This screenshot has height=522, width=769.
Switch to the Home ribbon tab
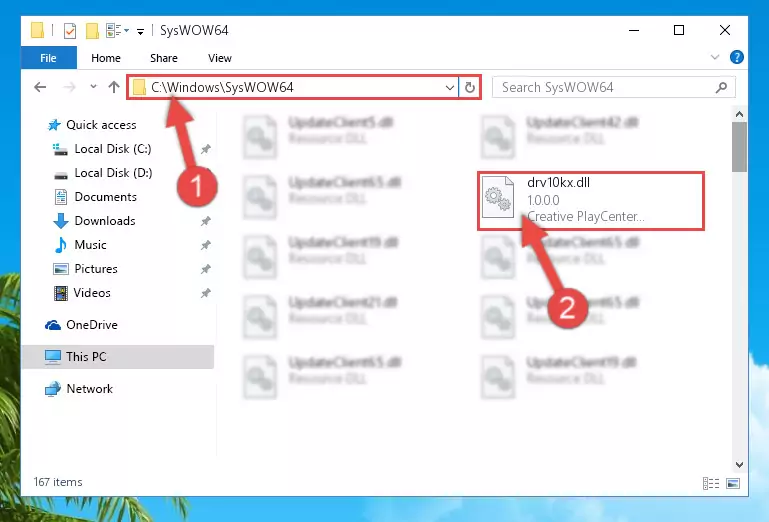[x=106, y=58]
